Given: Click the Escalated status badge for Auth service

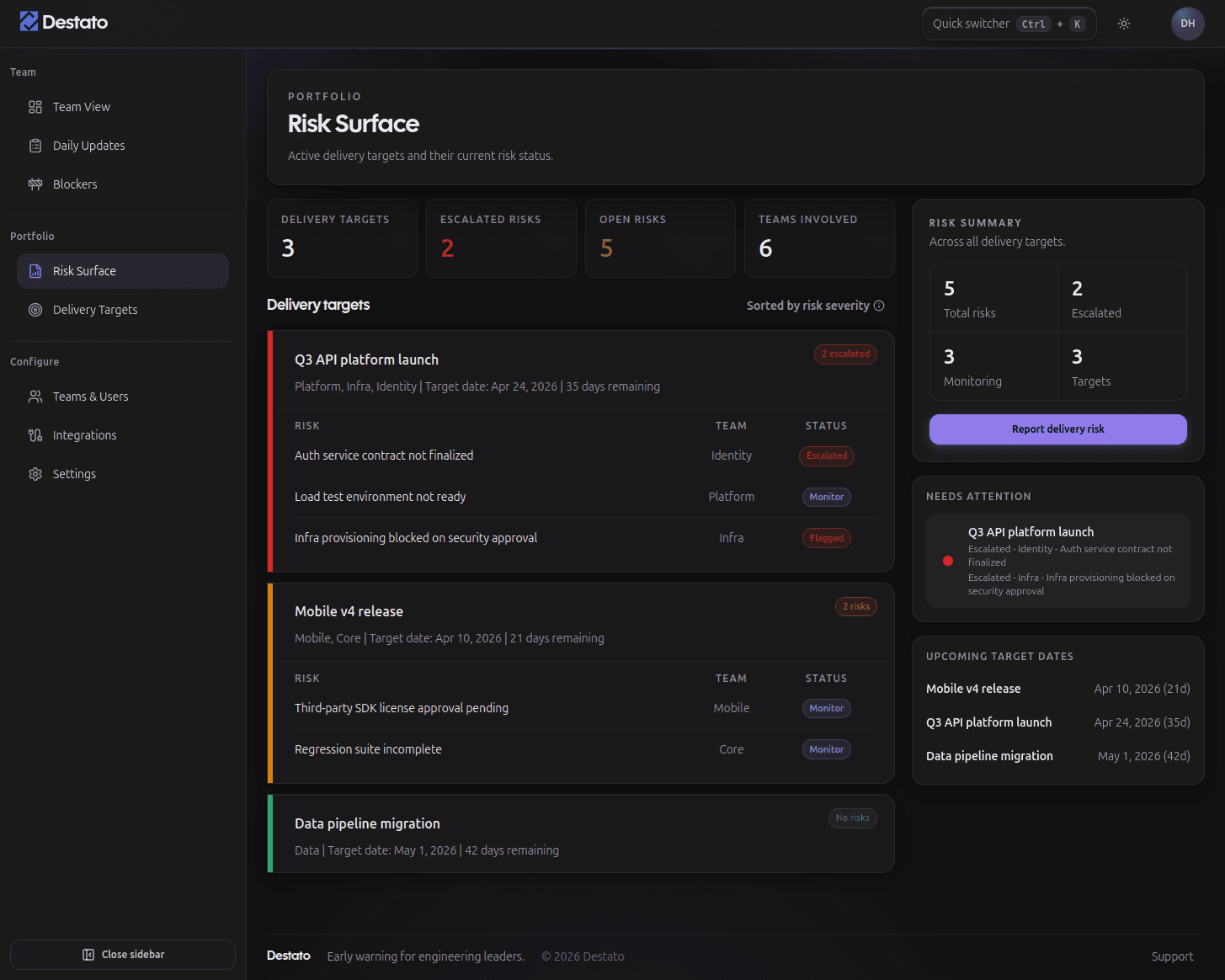Looking at the screenshot, I should pyautogui.click(x=826, y=455).
